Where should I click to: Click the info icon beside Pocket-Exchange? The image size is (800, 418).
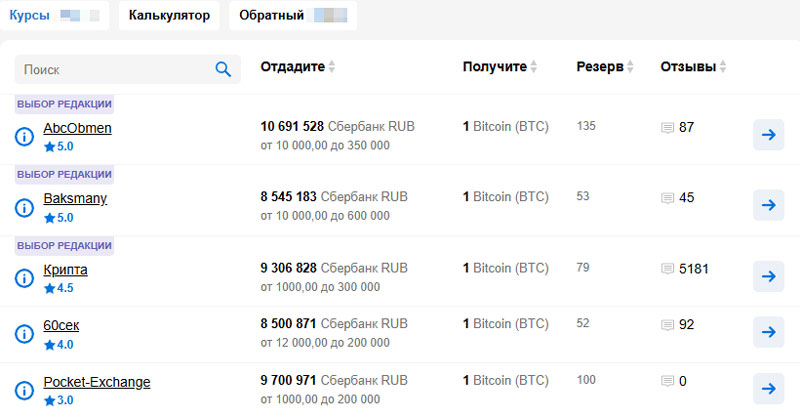point(25,390)
